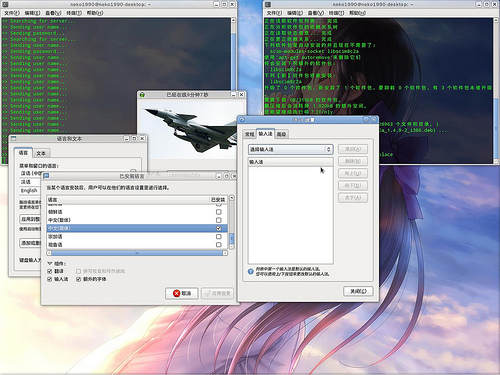The width and height of the screenshot is (500, 375).
Task: Click the 语言和文本 window's title icon
Action: 13,138
